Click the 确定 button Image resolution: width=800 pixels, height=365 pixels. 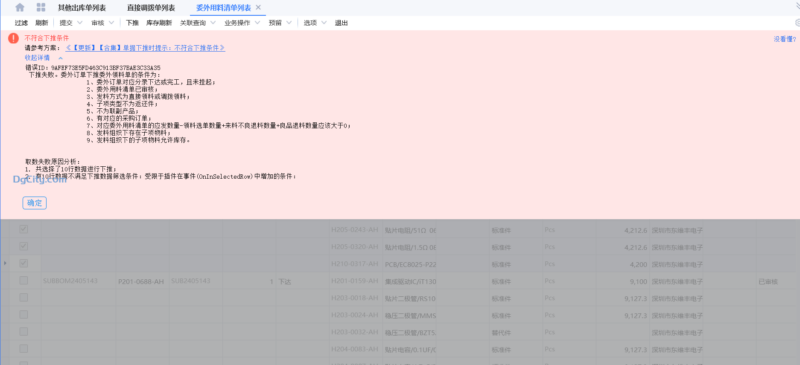pyautogui.click(x=35, y=203)
